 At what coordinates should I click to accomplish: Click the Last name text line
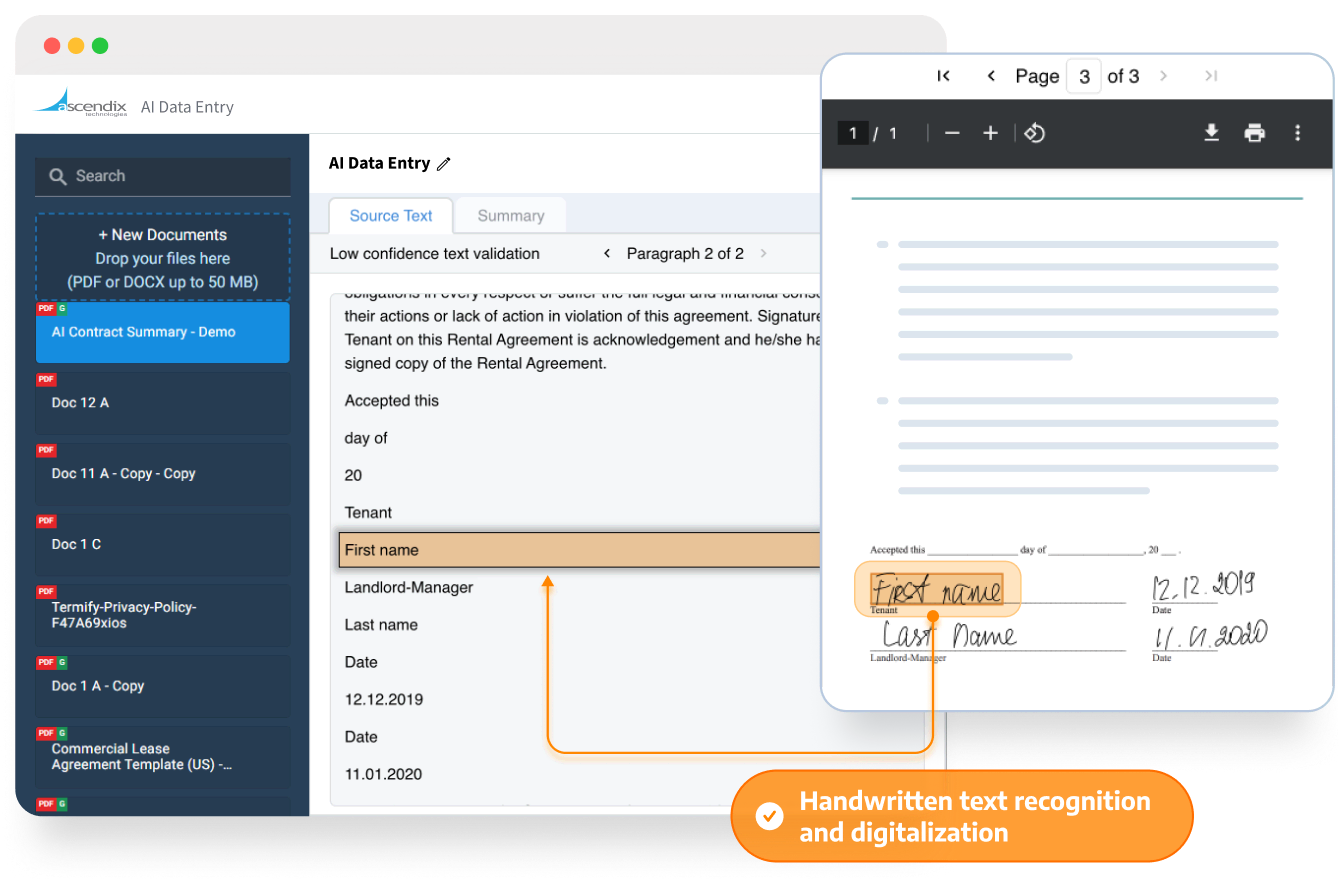click(x=381, y=625)
